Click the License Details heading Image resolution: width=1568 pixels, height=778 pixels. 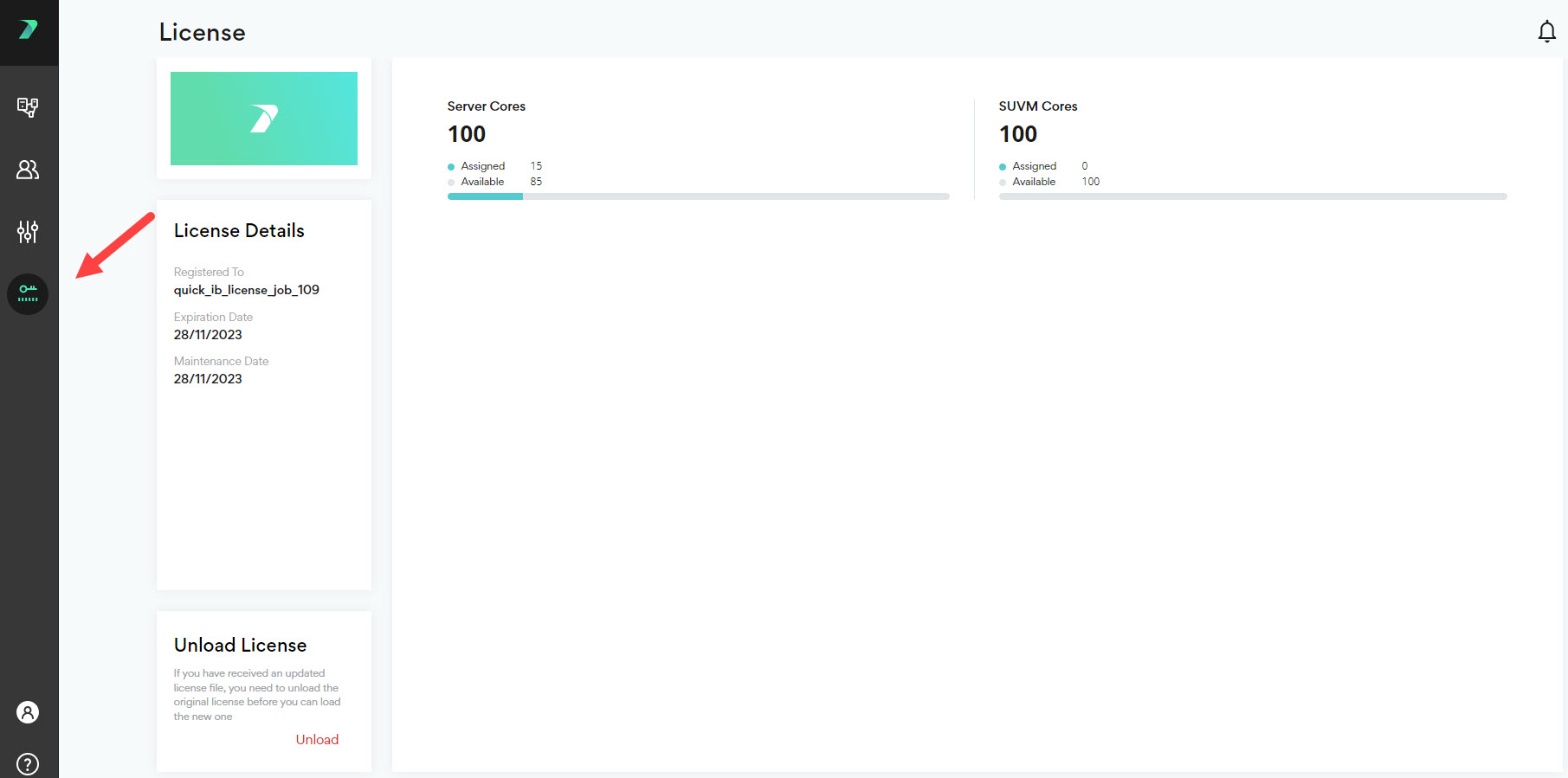click(239, 231)
